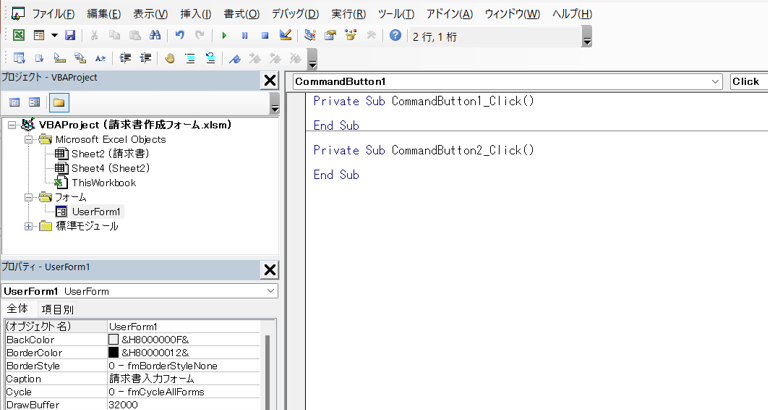Click the View Microsoft Excel icon

pyautogui.click(x=18, y=35)
